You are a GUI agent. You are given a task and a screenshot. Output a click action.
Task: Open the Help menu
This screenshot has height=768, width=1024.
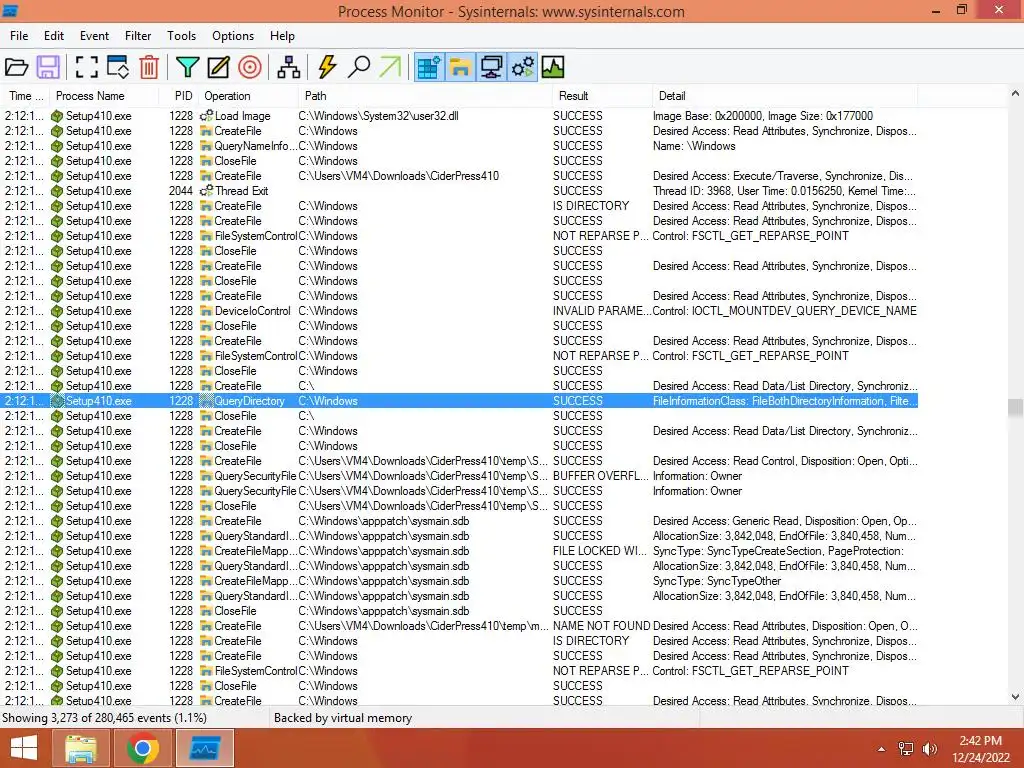[282, 36]
